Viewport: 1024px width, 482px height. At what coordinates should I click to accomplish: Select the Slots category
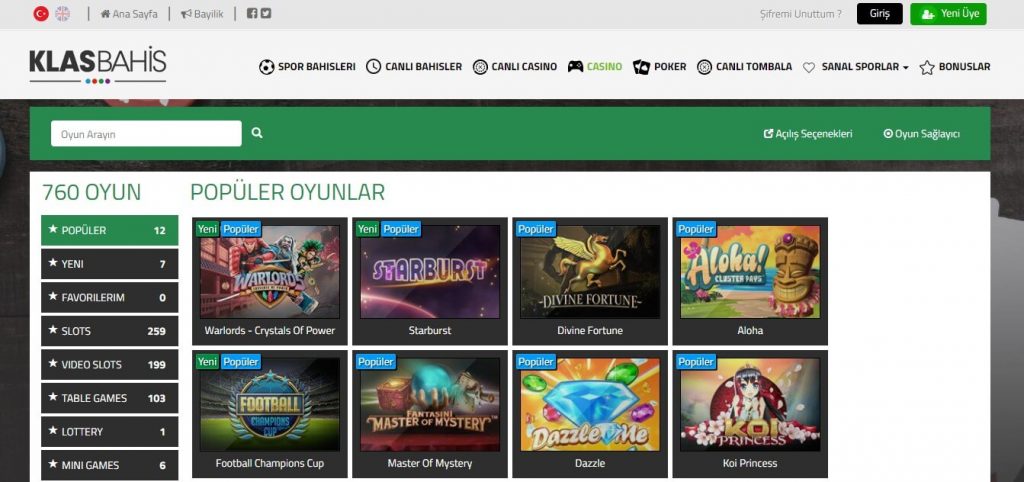pos(110,331)
